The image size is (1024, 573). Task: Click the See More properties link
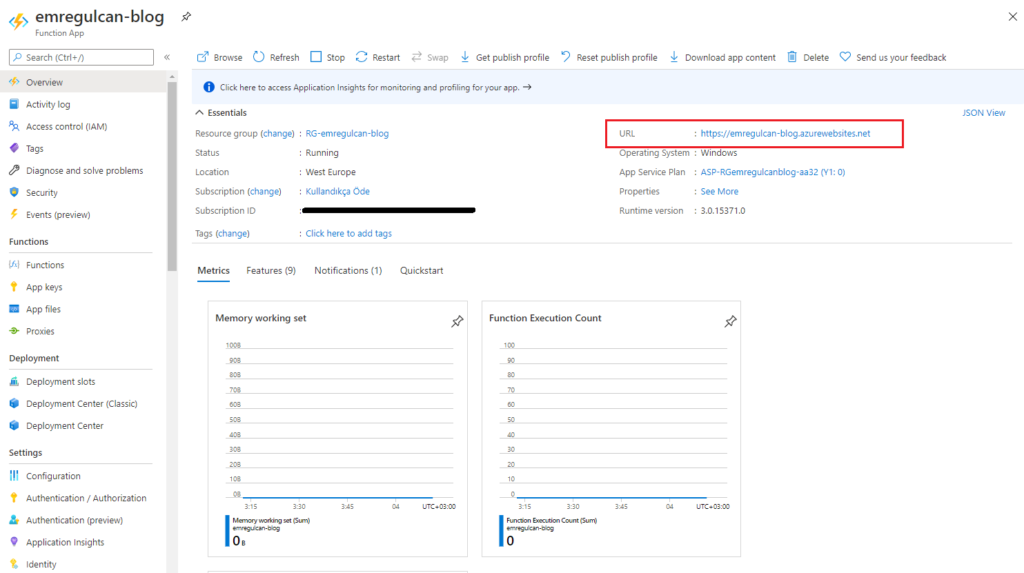[x=720, y=191]
